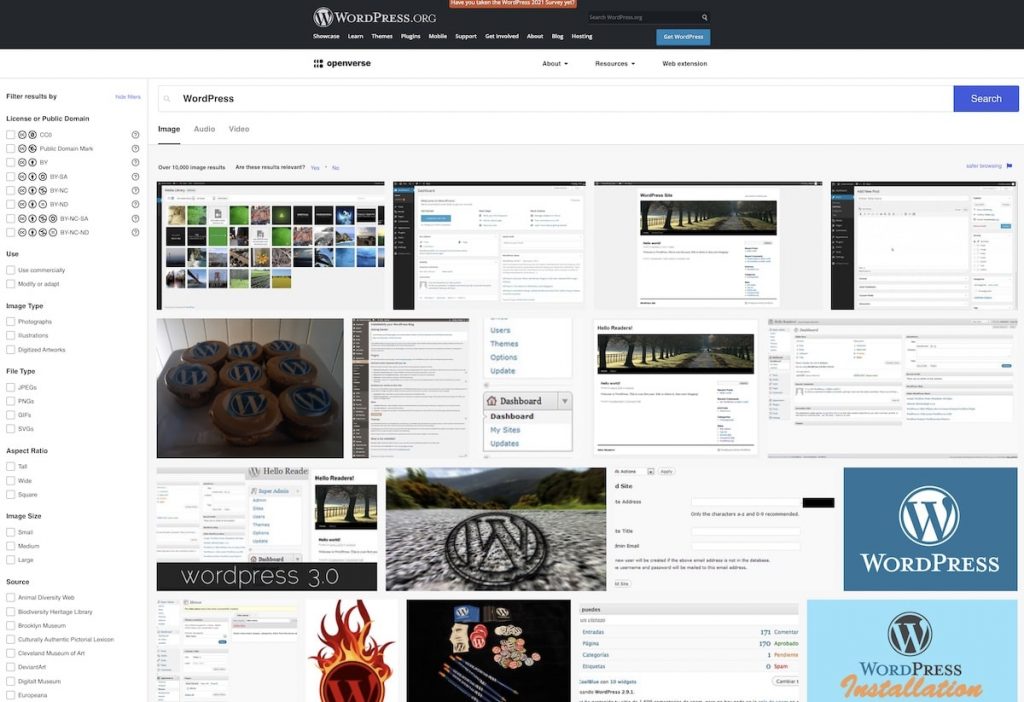This screenshot has height=702, width=1024.
Task: Open the Get Involved menu item
Action: pos(502,37)
